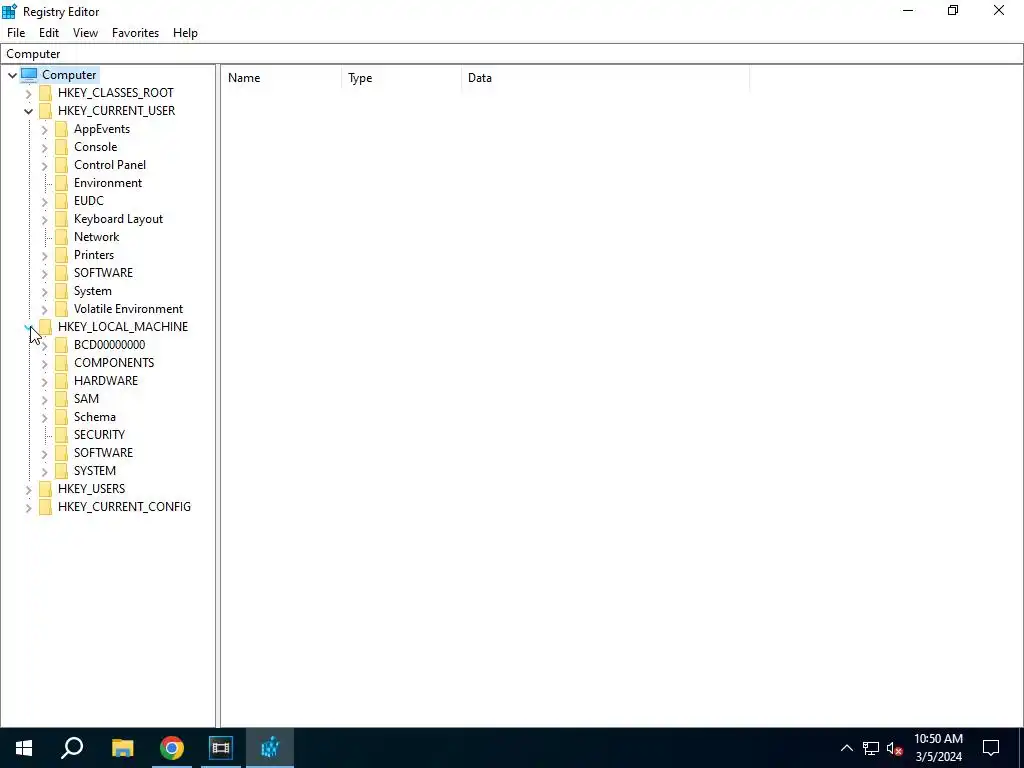Open the notification center icon
Viewport: 1024px width, 768px height.
991,748
